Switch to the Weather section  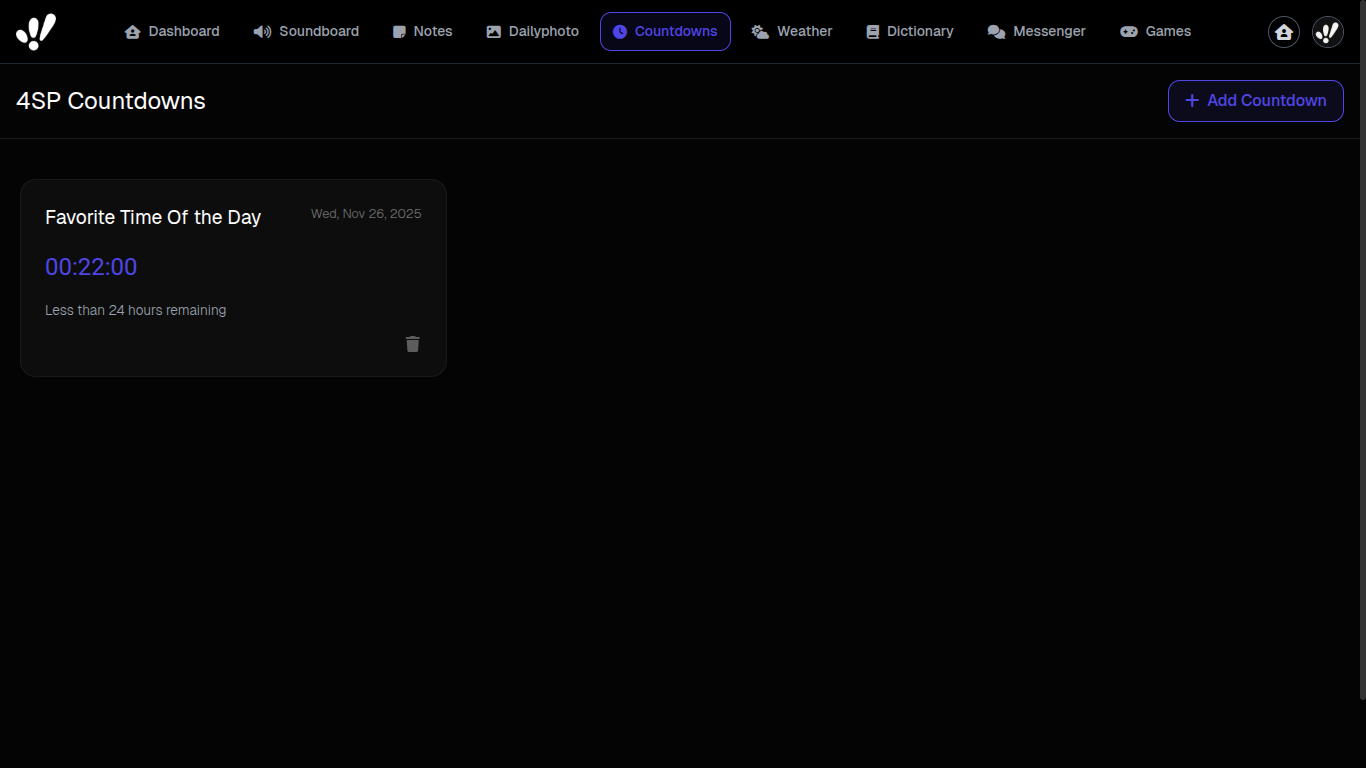point(792,31)
